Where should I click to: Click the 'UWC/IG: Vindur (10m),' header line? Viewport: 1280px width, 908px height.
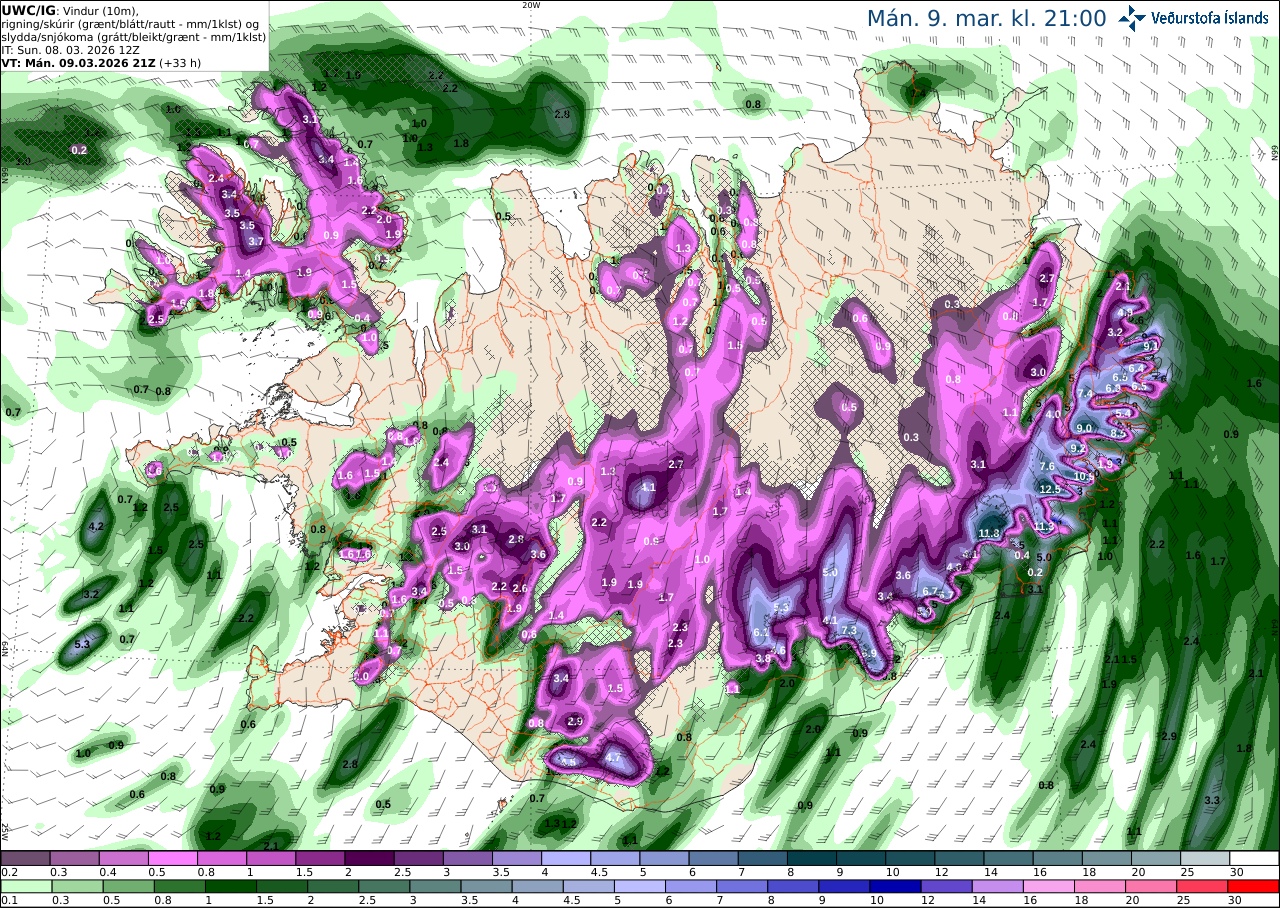point(70,10)
